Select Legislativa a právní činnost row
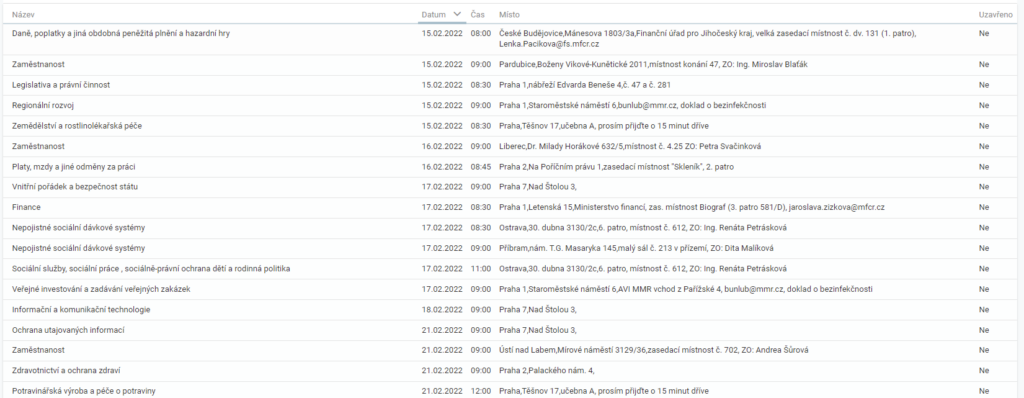 point(512,85)
